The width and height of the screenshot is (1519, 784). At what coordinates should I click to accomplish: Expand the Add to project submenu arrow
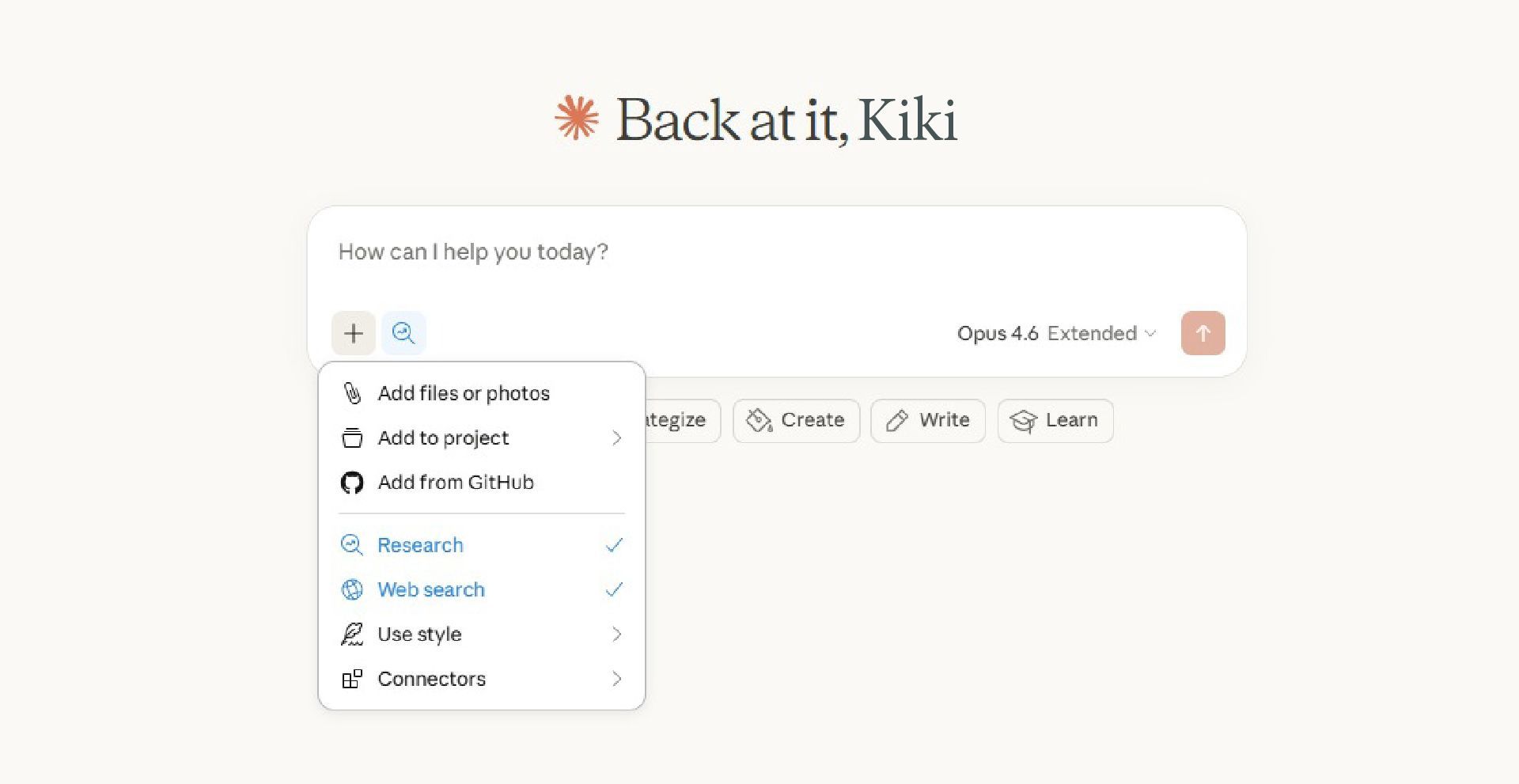tap(617, 437)
